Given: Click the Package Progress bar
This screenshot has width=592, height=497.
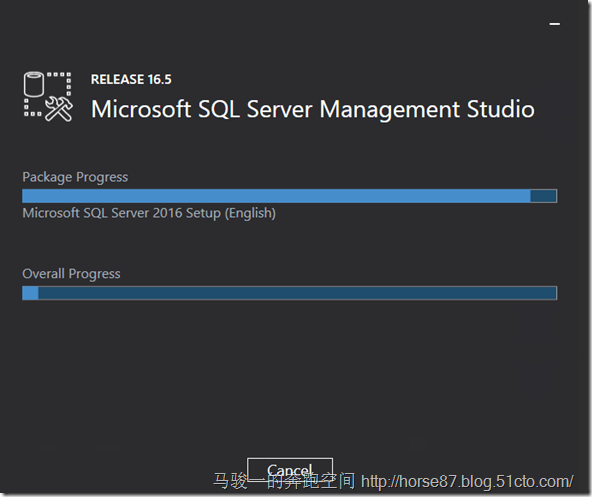Looking at the screenshot, I should tap(289, 196).
